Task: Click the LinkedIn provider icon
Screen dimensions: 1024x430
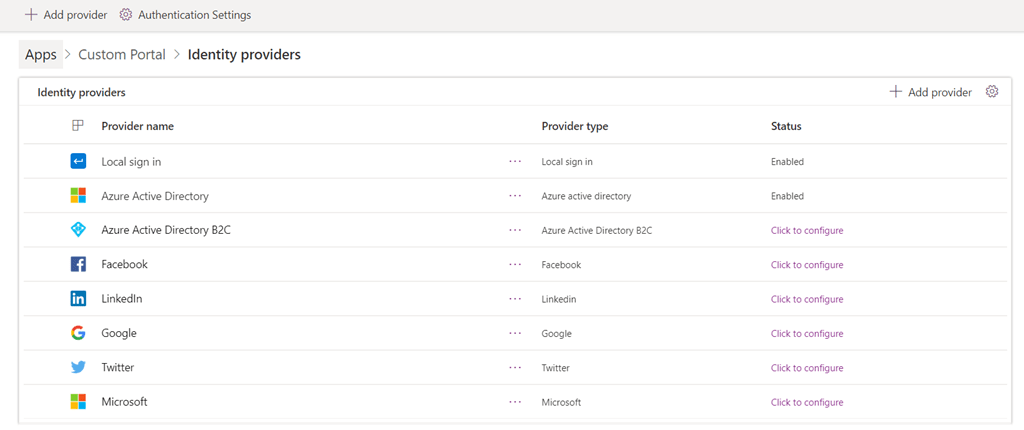Action: 78,299
